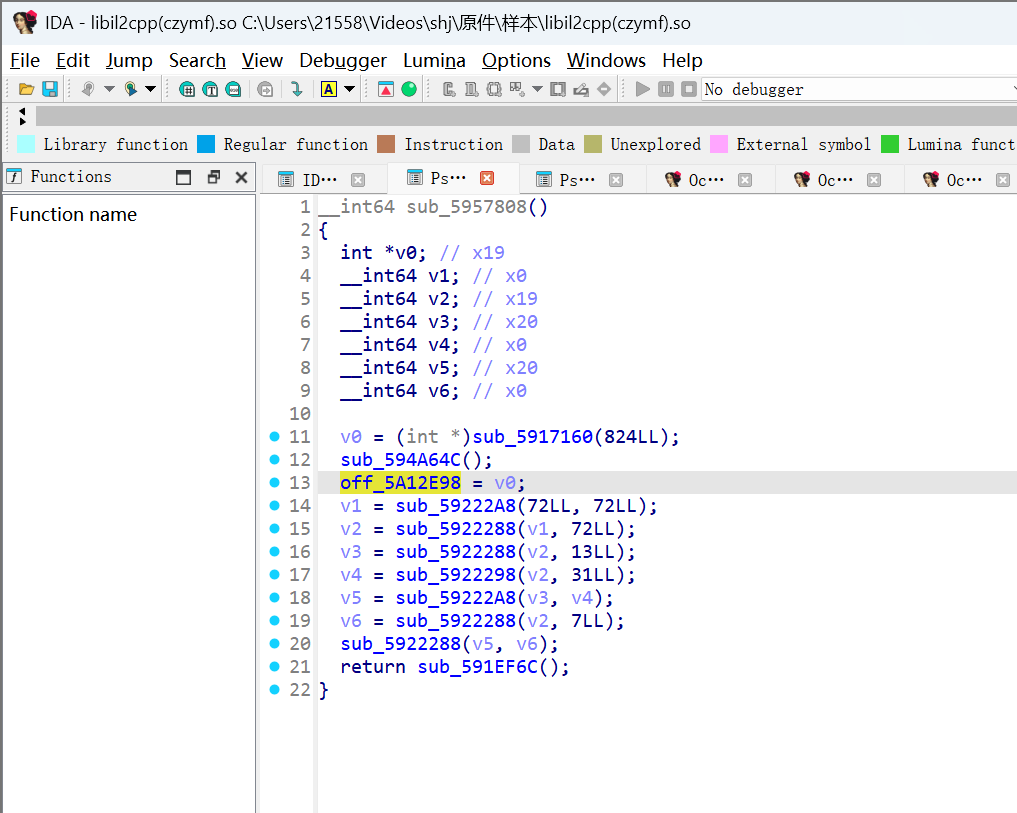This screenshot has width=1017, height=813.
Task: Click the 'D' data conversion icon
Action: click(472, 89)
